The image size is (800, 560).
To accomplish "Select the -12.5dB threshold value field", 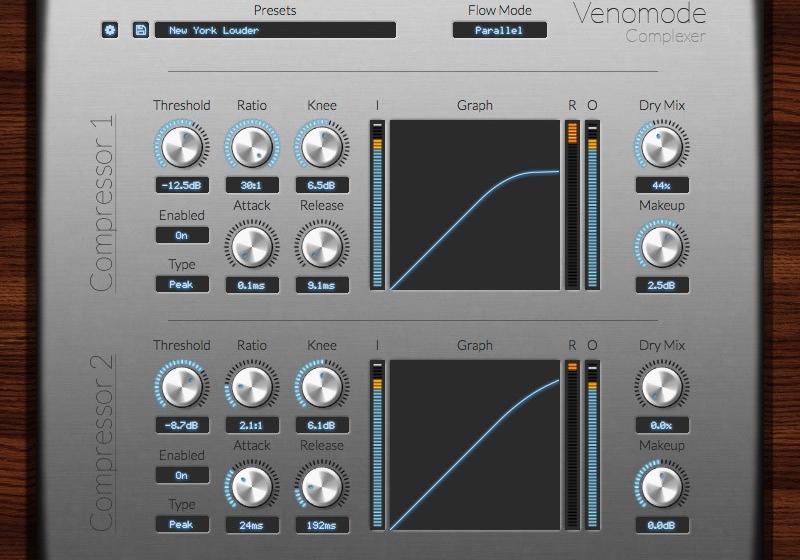I will pyautogui.click(x=182, y=185).
